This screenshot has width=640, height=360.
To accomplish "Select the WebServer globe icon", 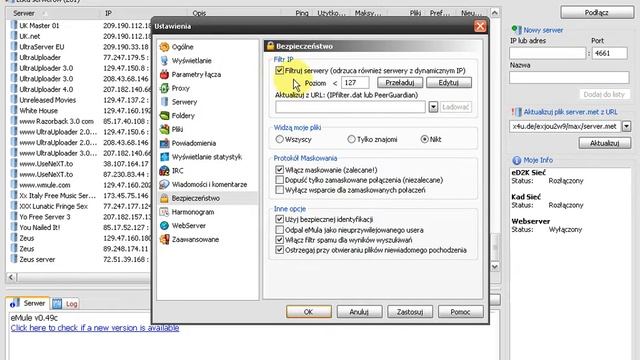I will click(164, 226).
